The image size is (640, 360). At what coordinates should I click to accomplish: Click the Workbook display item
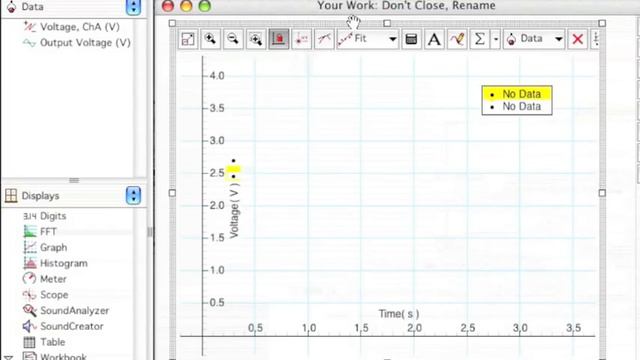pos(63,356)
